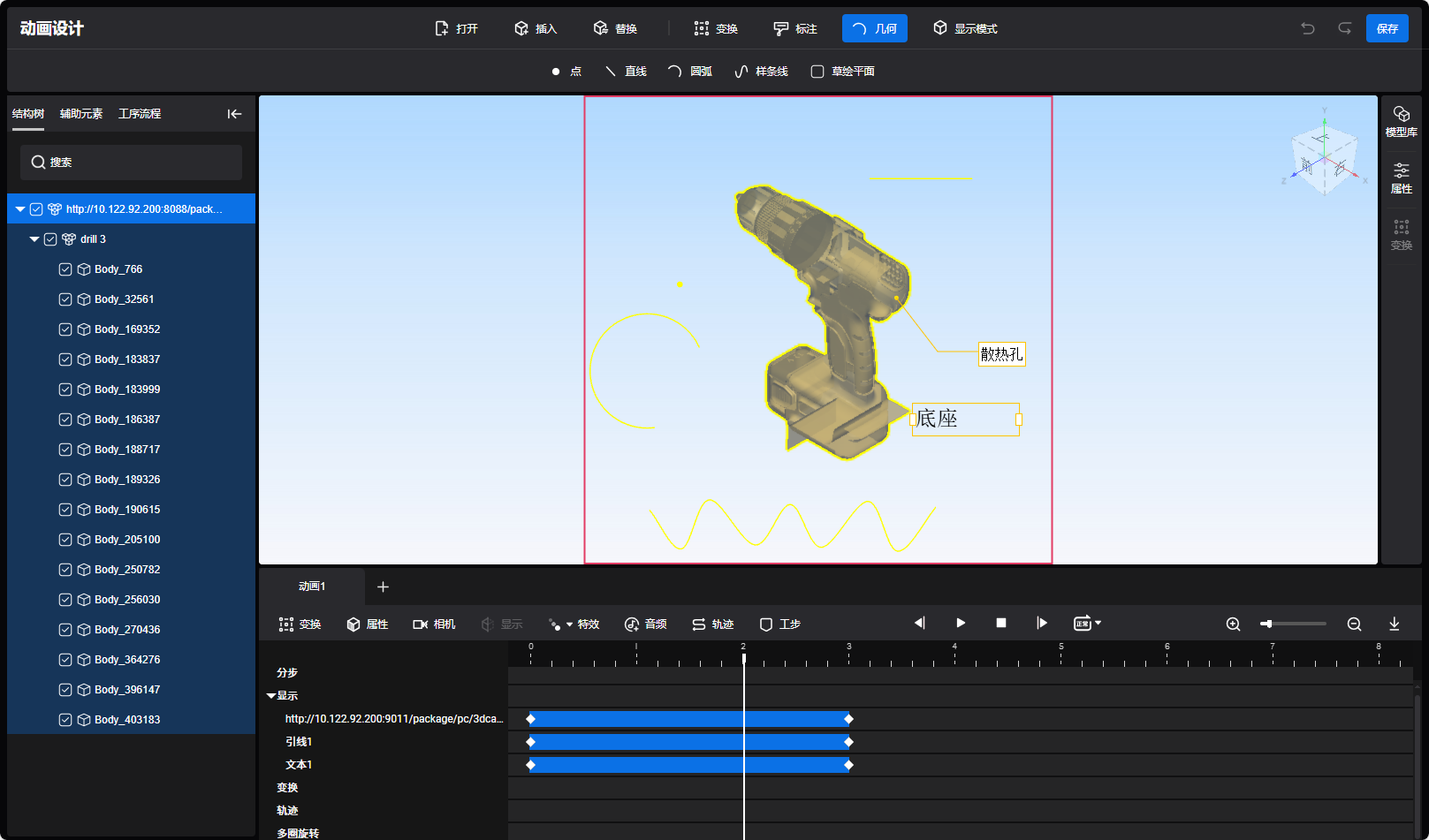1429x840 pixels.
Task: Uncheck the Body_766 checkbox
Action: [65, 269]
